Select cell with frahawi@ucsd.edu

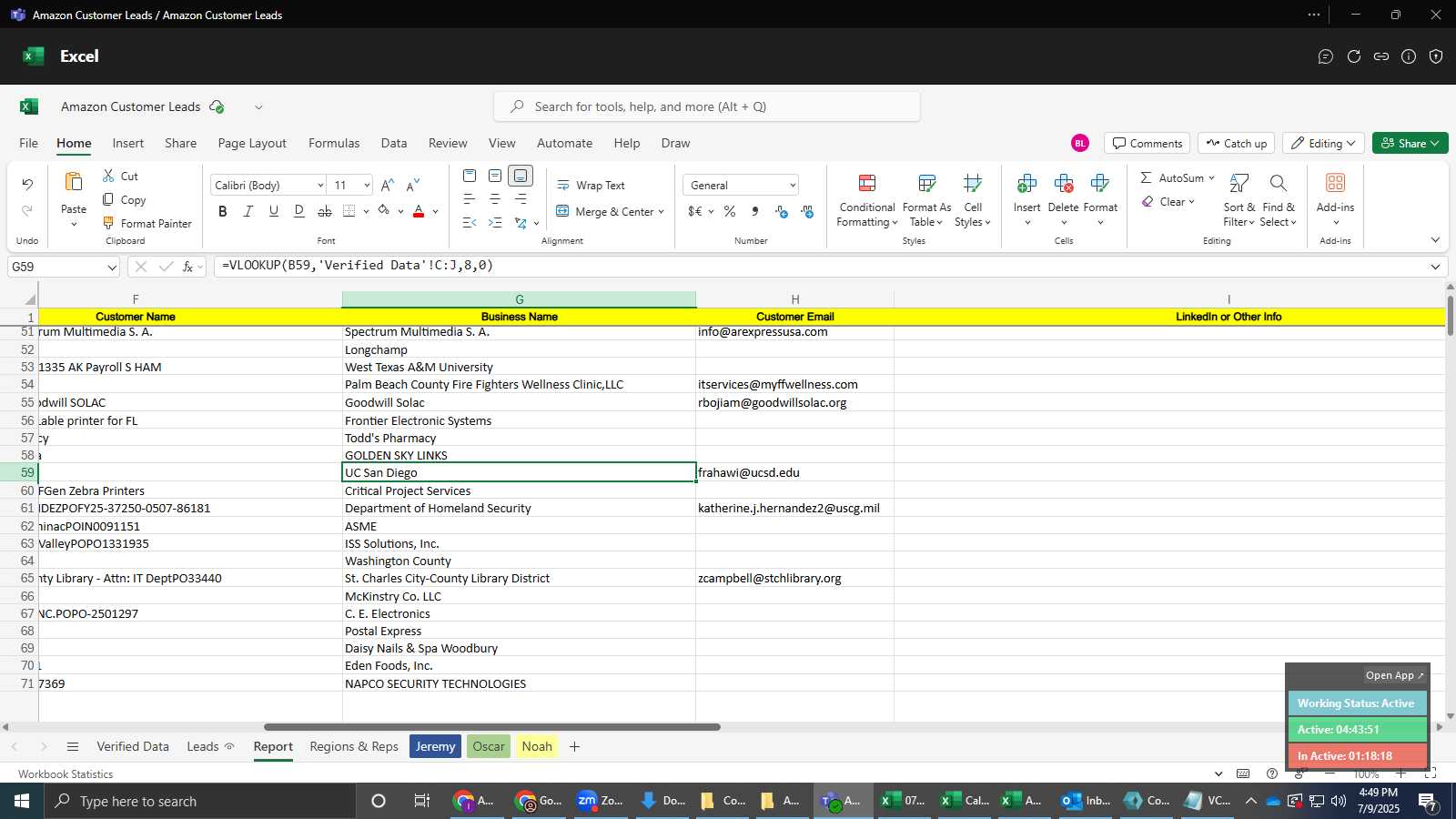tap(794, 472)
